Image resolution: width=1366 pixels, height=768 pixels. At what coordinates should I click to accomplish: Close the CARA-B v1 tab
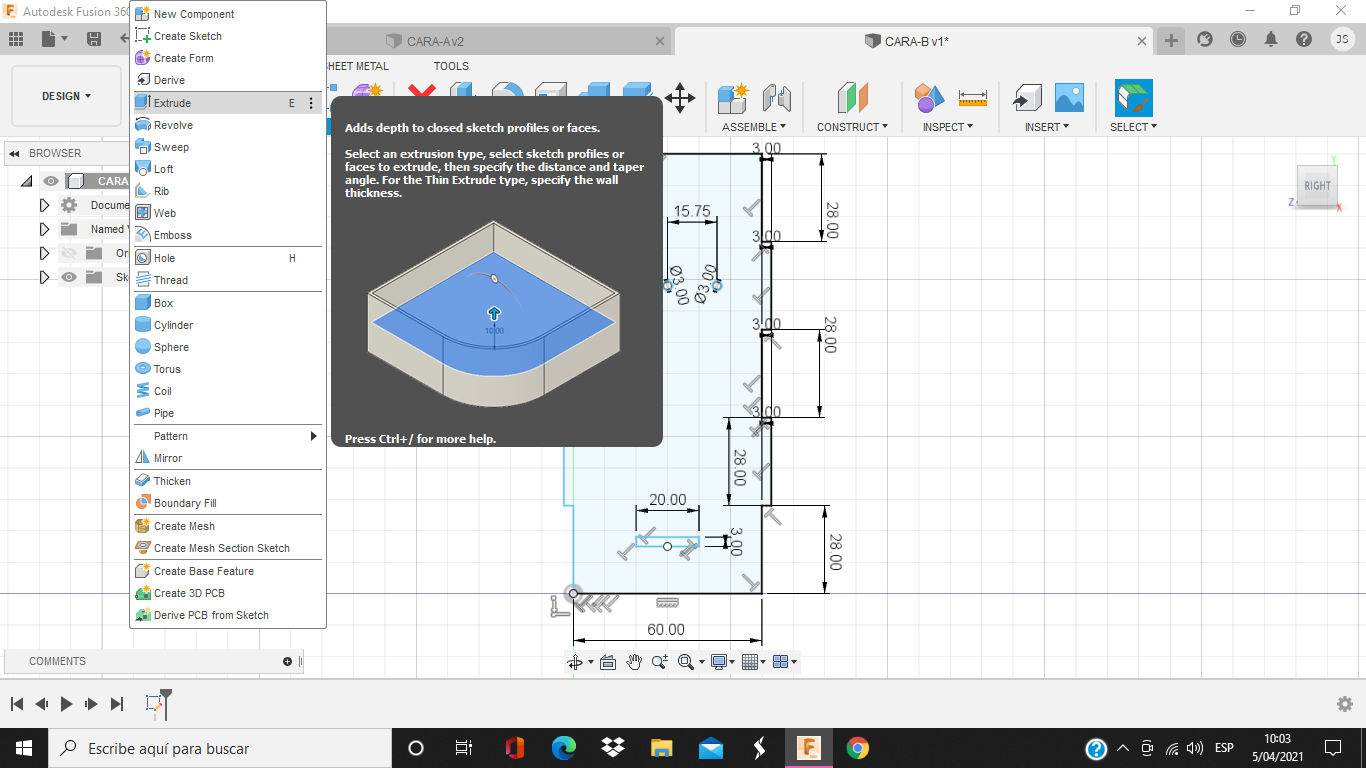(1143, 41)
